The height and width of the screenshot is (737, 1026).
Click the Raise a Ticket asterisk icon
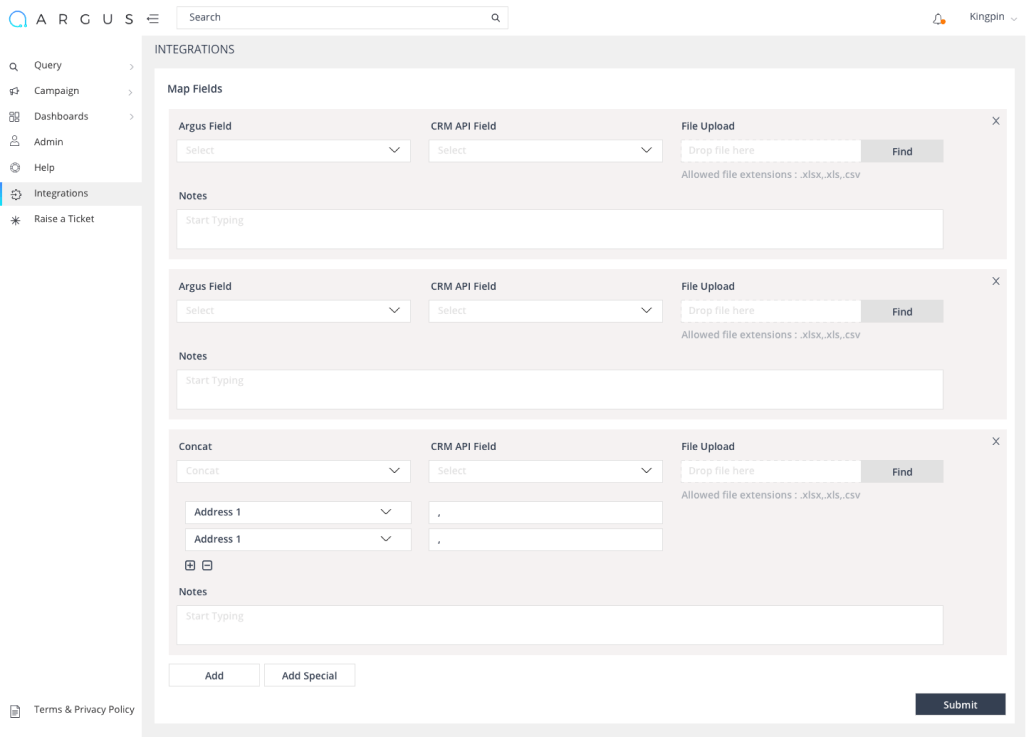[16, 221]
